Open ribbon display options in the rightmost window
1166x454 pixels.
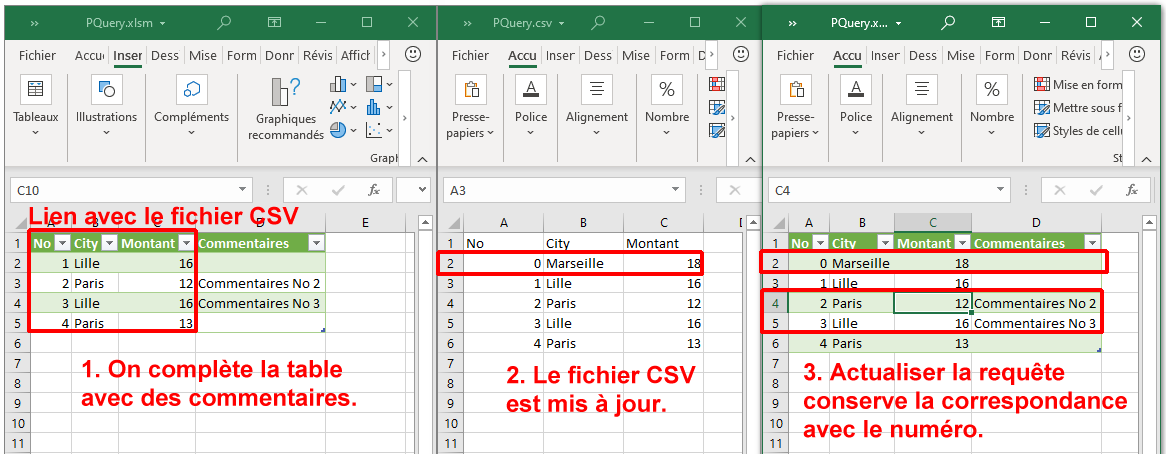coord(998,22)
